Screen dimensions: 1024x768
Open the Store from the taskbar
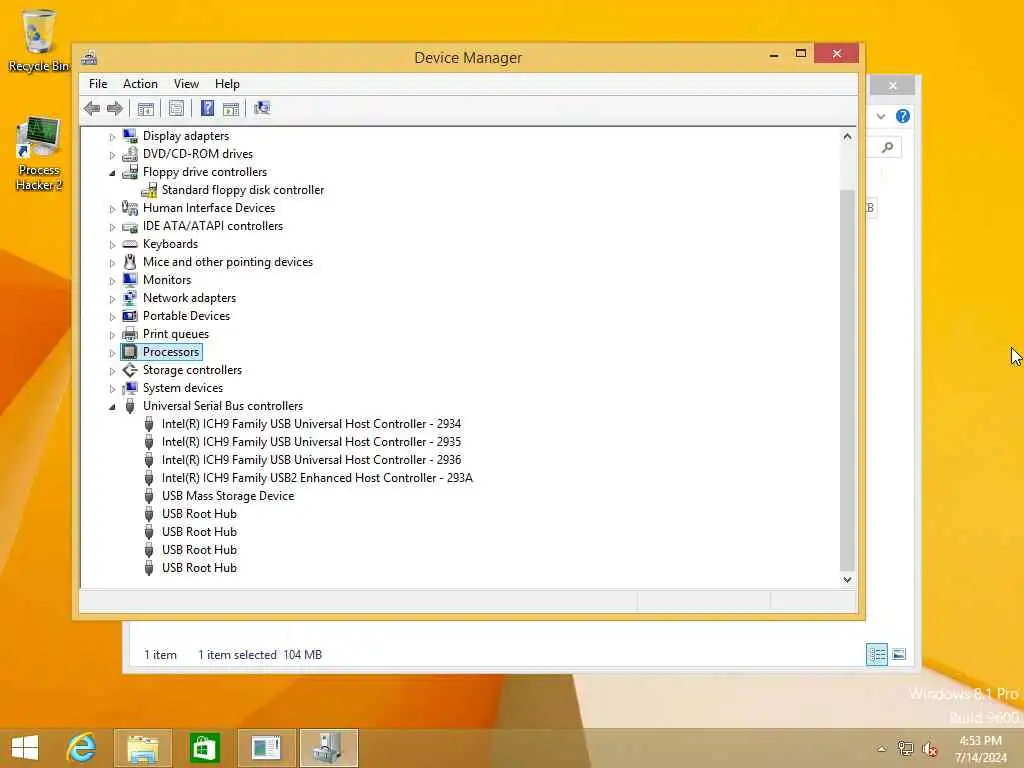pyautogui.click(x=204, y=748)
